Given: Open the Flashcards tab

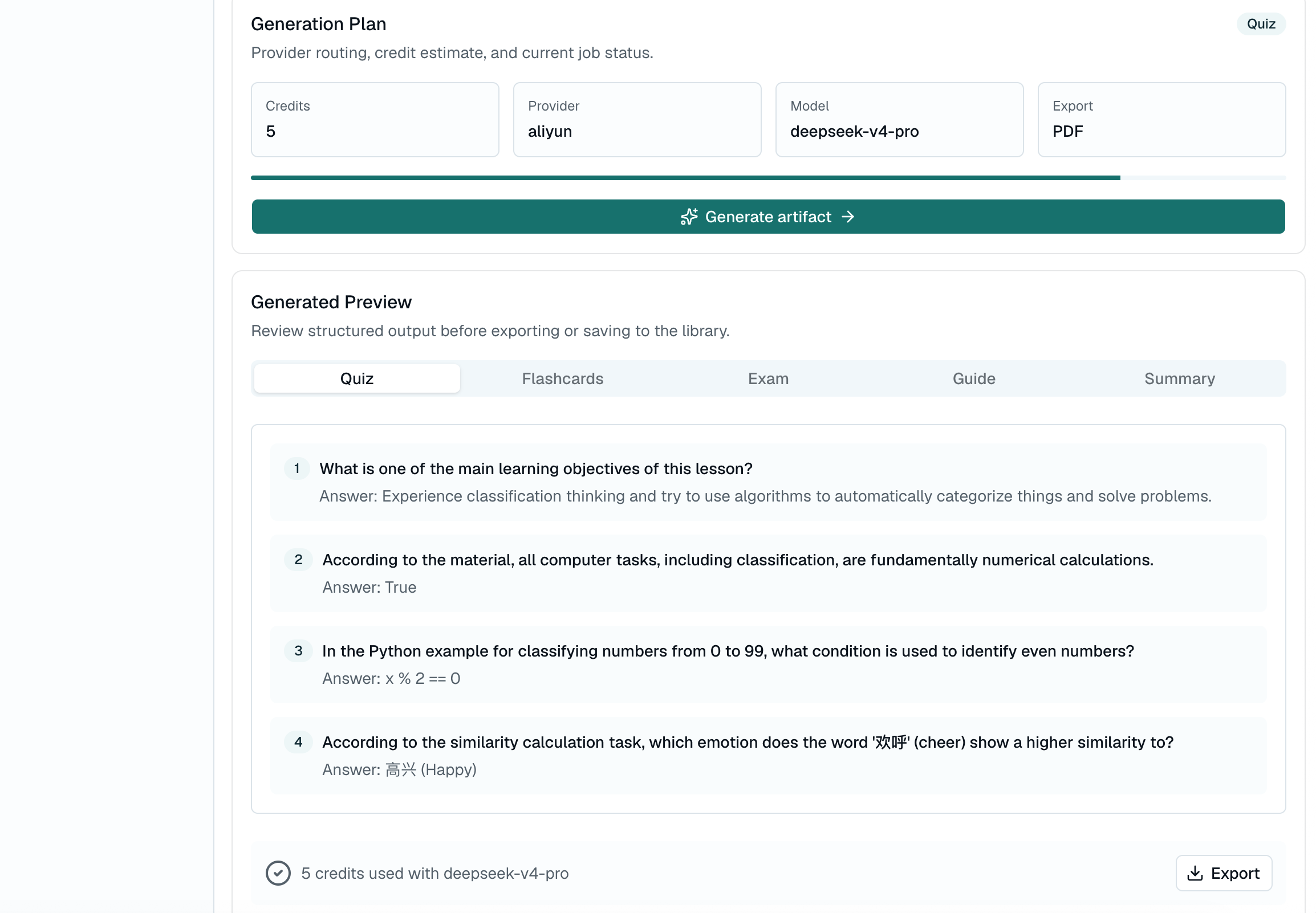Looking at the screenshot, I should 562,378.
